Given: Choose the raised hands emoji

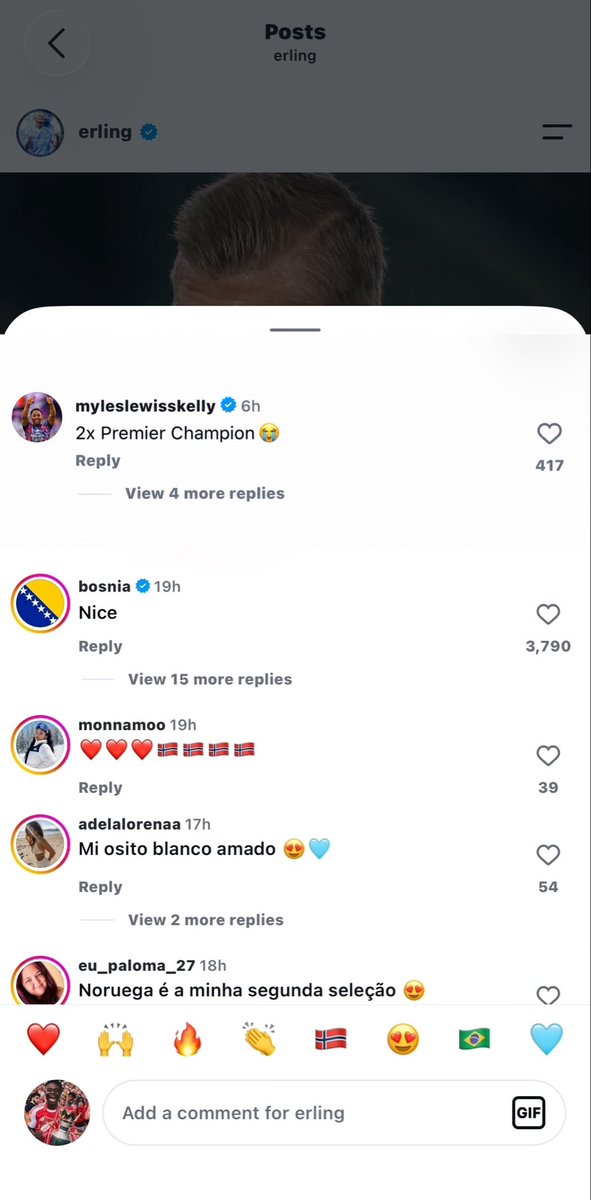Looking at the screenshot, I should pos(115,1040).
